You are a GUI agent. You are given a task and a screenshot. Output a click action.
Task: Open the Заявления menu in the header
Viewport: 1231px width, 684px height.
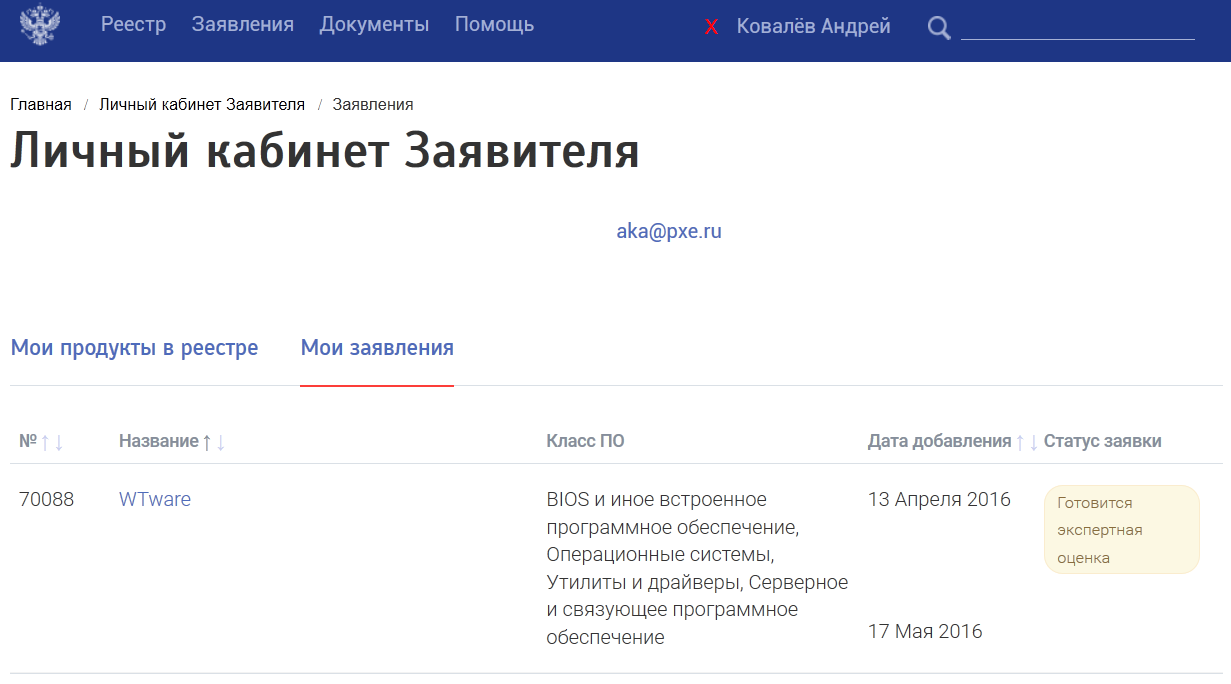(x=243, y=25)
